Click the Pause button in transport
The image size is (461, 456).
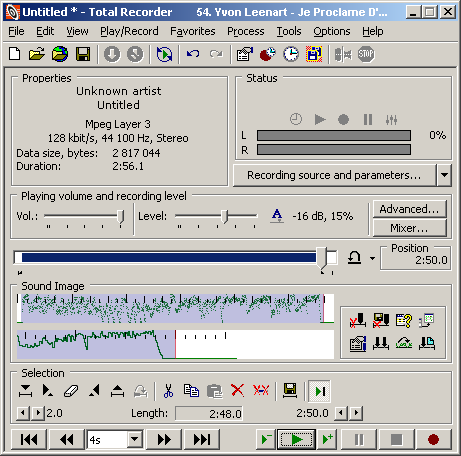(359, 439)
